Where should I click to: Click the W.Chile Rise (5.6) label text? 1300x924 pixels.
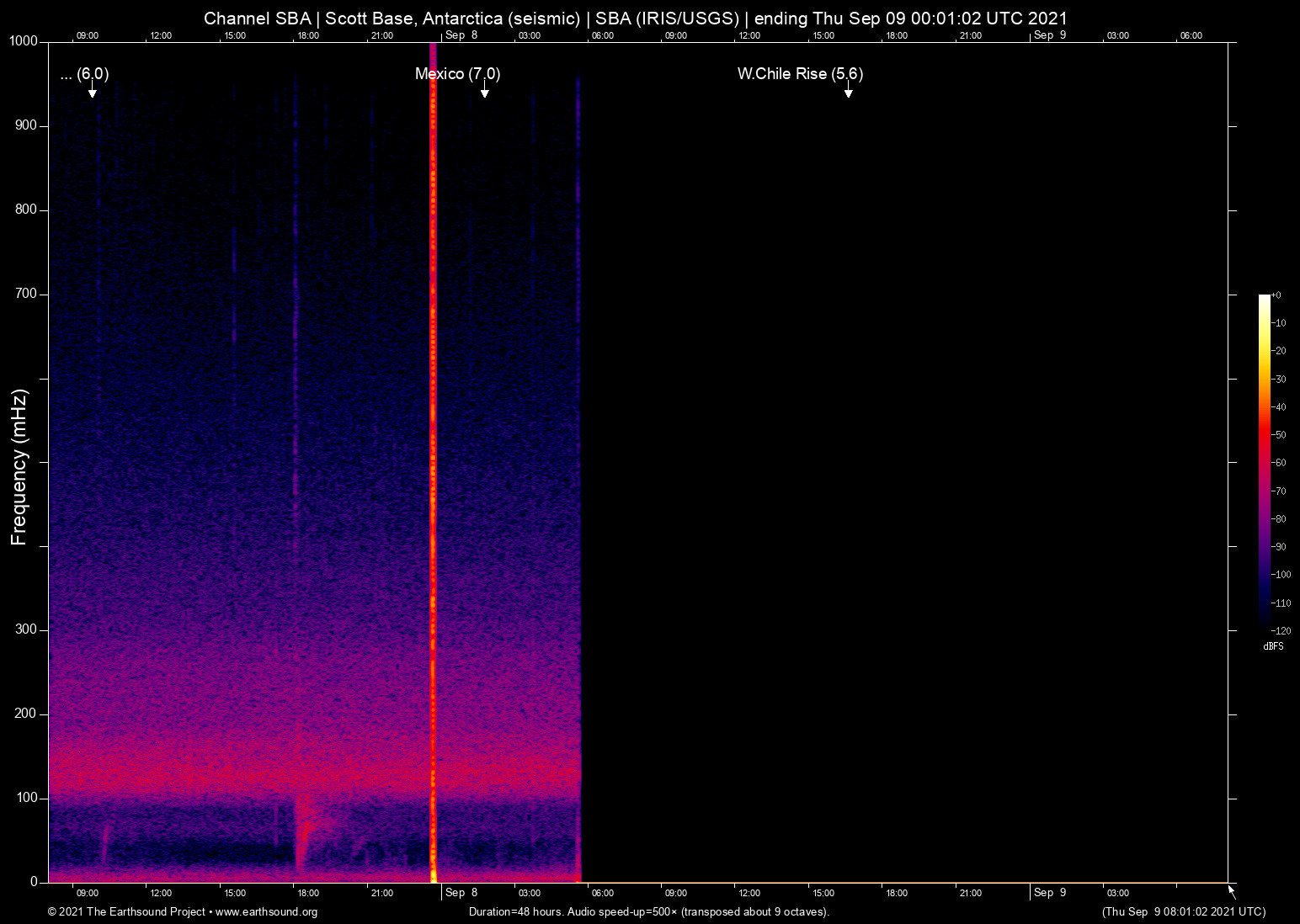(799, 73)
